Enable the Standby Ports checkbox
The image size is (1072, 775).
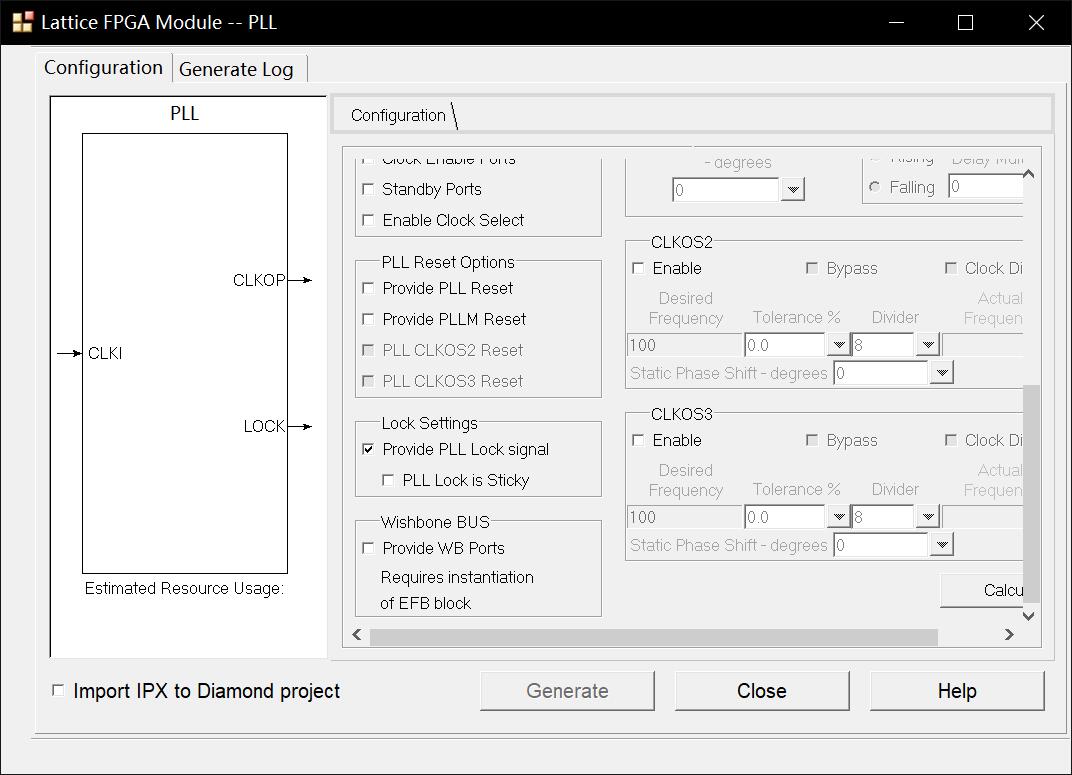pyautogui.click(x=368, y=189)
